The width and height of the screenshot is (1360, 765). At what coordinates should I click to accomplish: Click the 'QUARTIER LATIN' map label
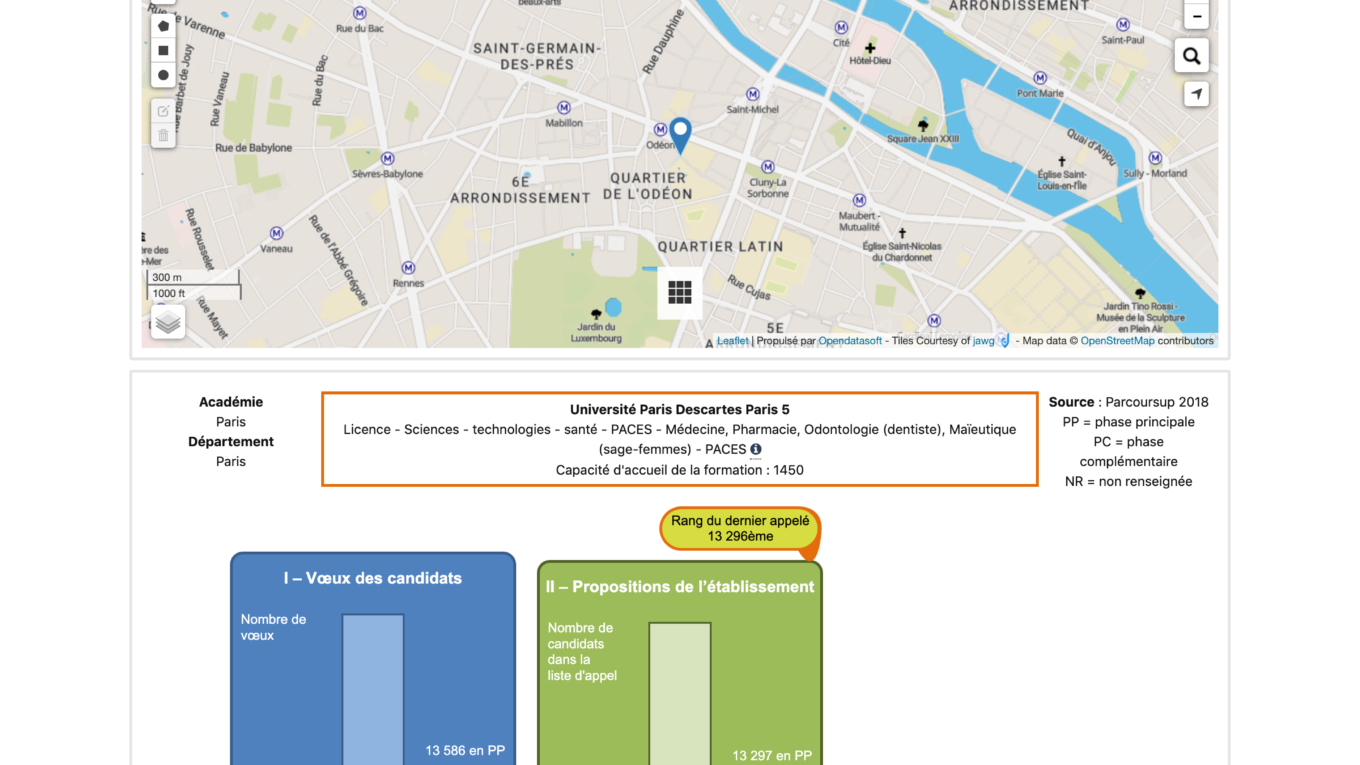click(720, 246)
